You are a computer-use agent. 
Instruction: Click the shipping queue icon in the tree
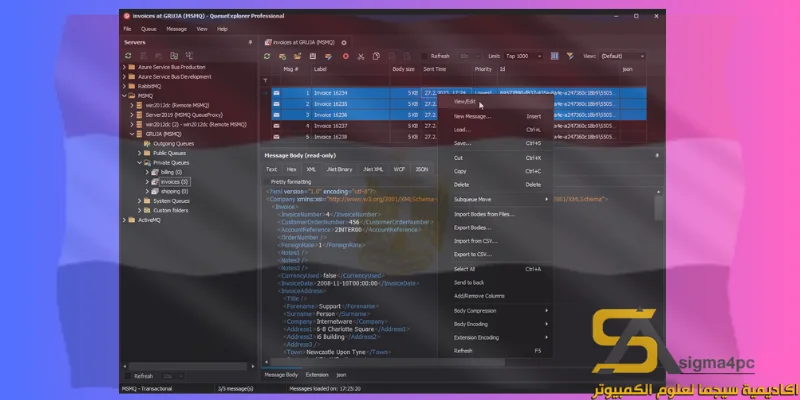coord(155,191)
